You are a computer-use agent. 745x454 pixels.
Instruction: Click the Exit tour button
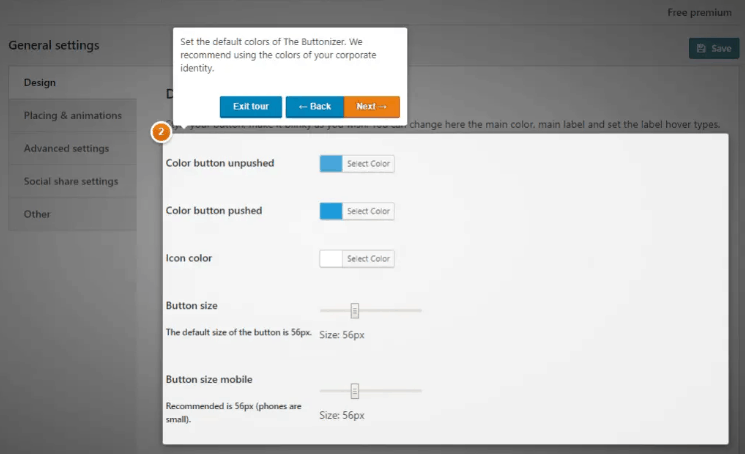[250, 106]
